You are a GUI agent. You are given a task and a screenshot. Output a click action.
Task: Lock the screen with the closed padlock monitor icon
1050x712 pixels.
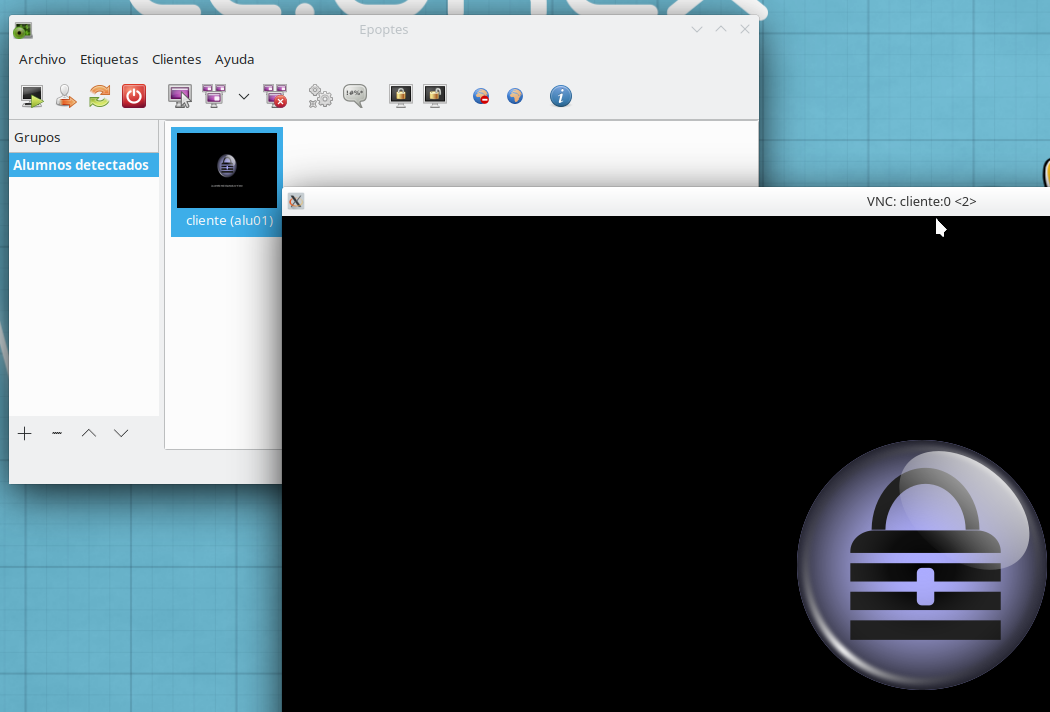pyautogui.click(x=401, y=96)
